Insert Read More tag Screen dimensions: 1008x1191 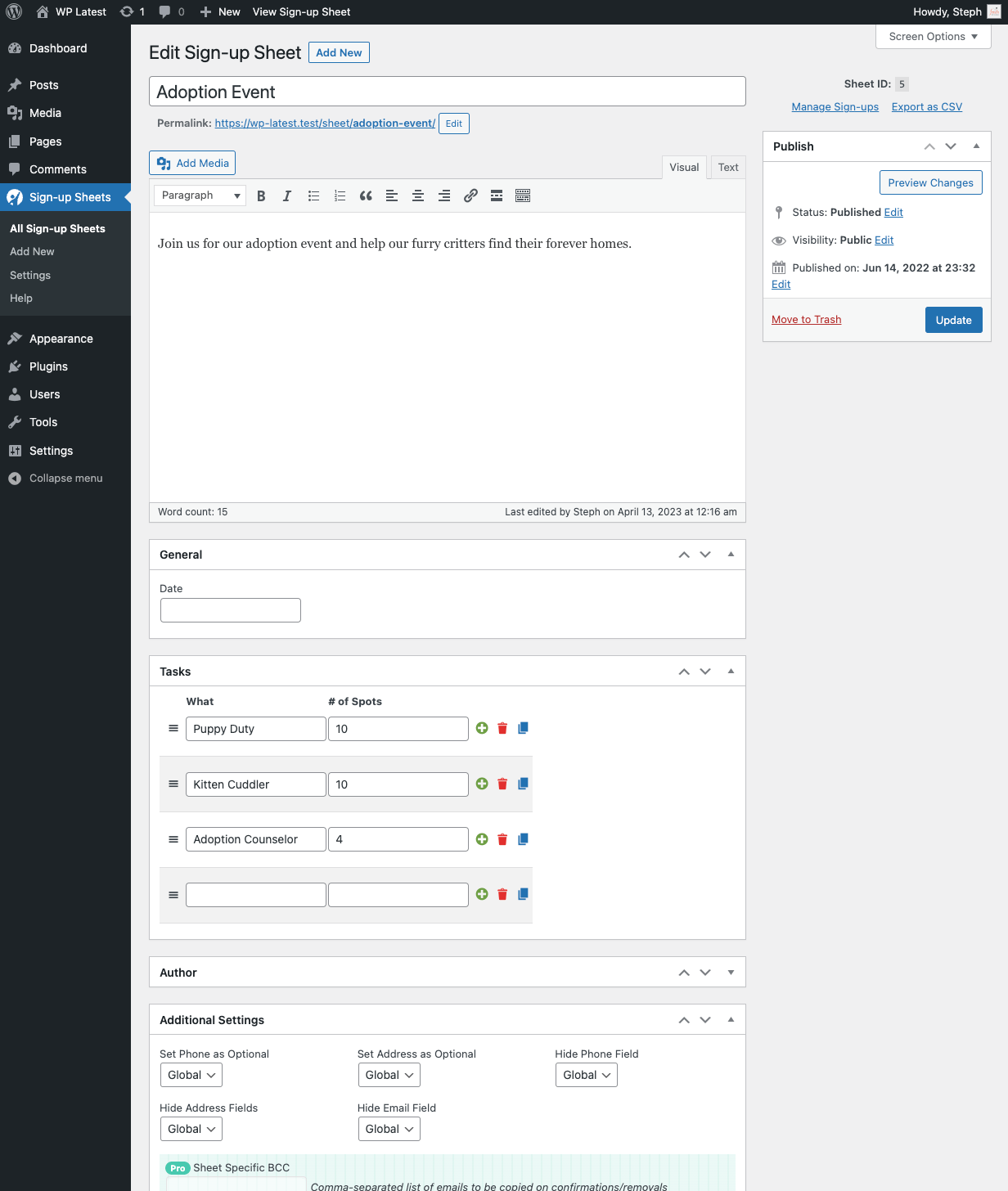pyautogui.click(x=497, y=196)
